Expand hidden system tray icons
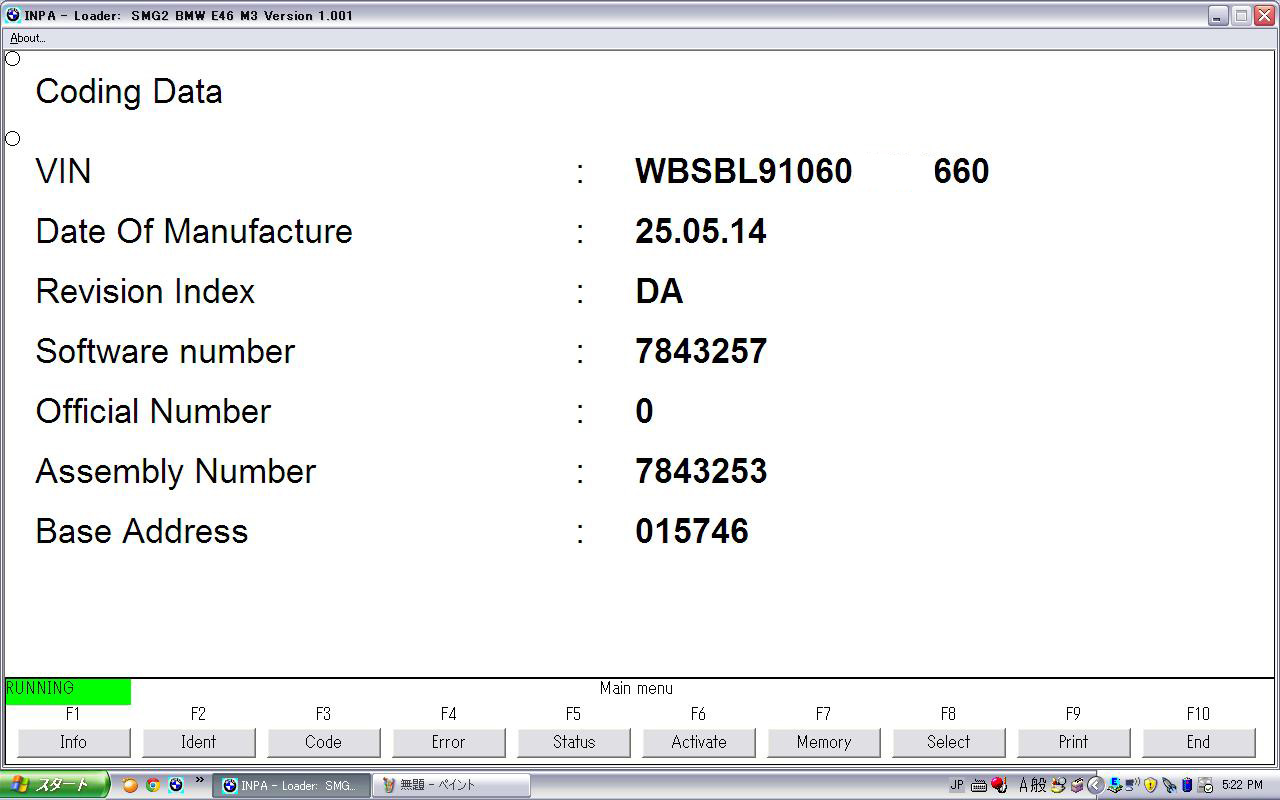The image size is (1280, 800). (x=1095, y=785)
